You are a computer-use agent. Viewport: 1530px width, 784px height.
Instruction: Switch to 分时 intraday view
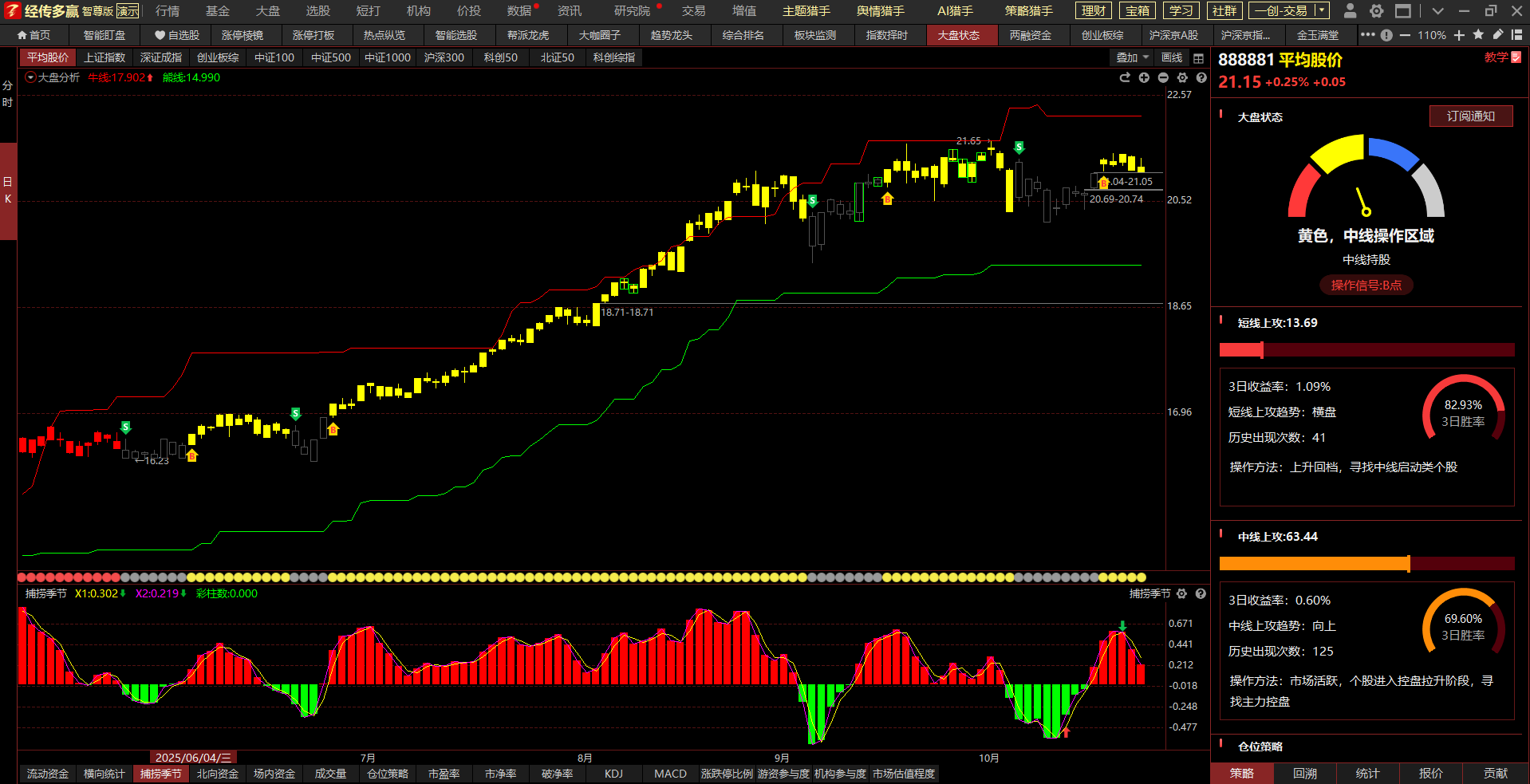click(x=7, y=93)
